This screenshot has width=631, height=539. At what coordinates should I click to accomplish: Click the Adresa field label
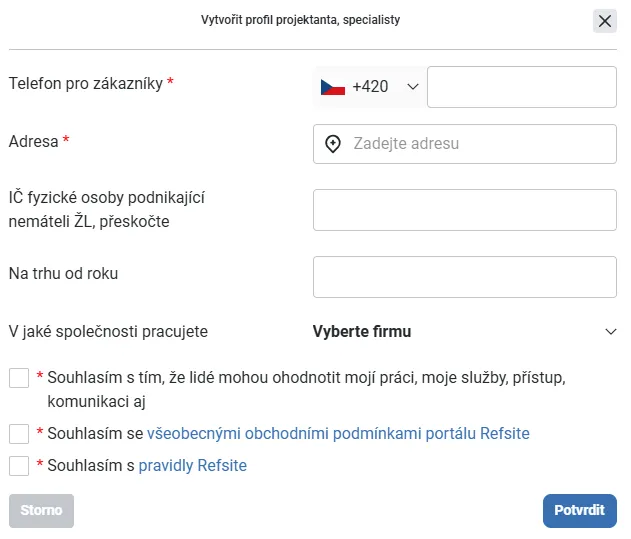click(33, 141)
